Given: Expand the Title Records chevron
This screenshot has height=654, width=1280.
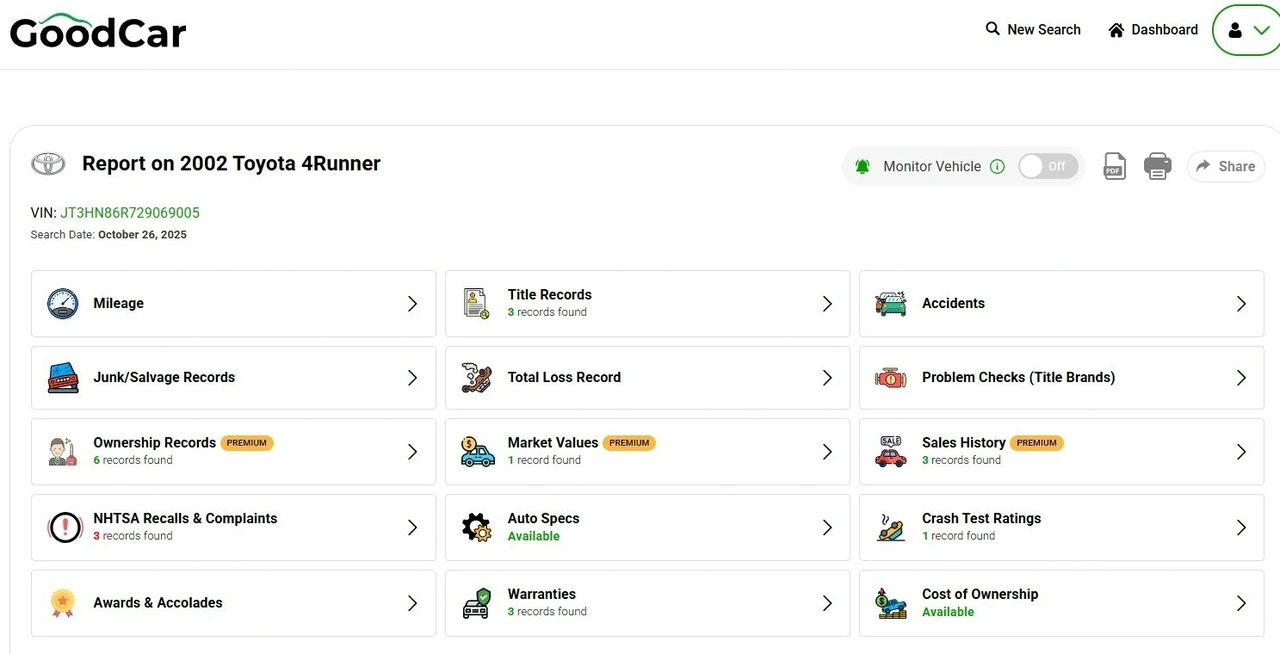Looking at the screenshot, I should point(827,304).
